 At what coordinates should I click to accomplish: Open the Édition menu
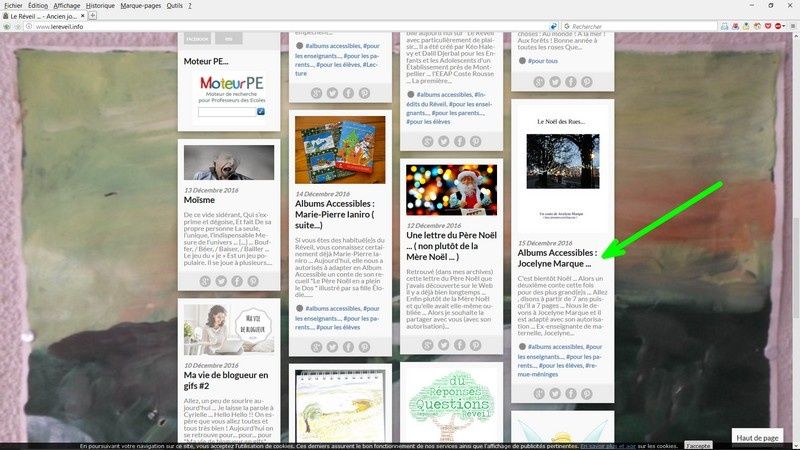click(38, 6)
